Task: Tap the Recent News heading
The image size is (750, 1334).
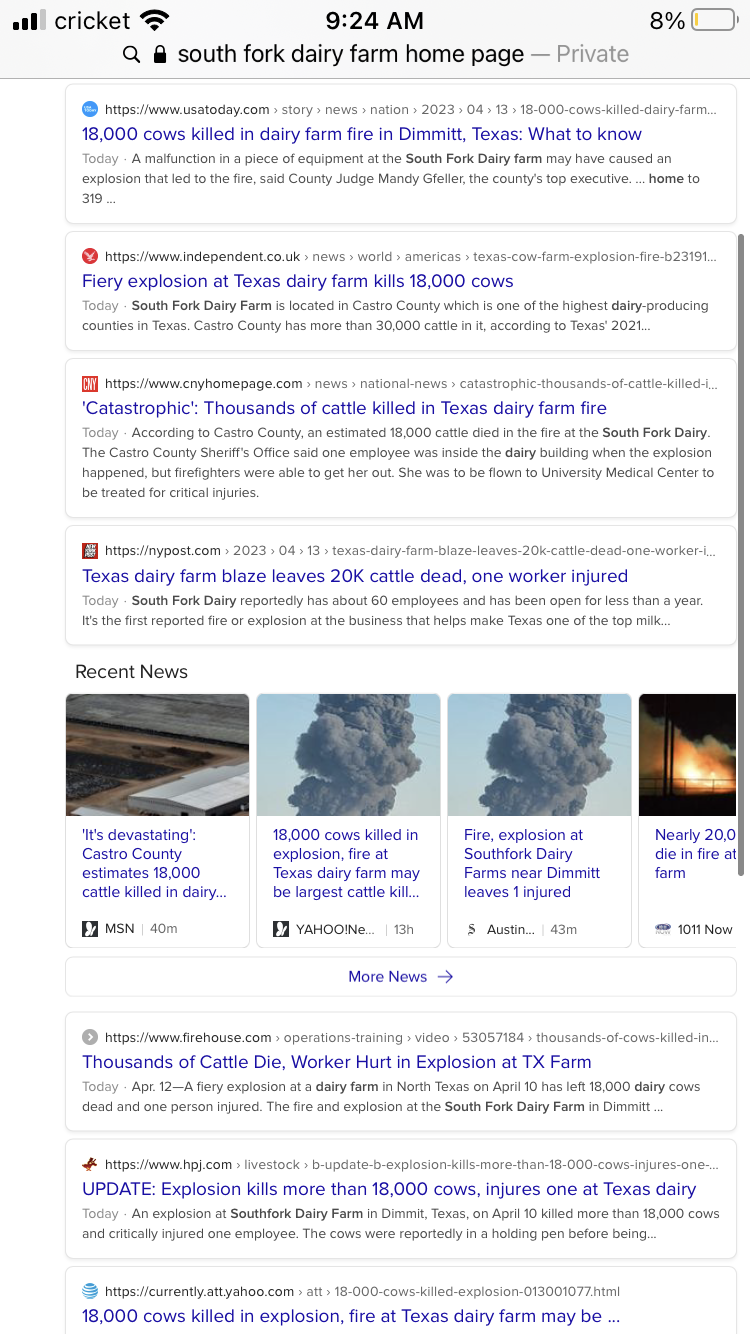Action: [x=131, y=672]
